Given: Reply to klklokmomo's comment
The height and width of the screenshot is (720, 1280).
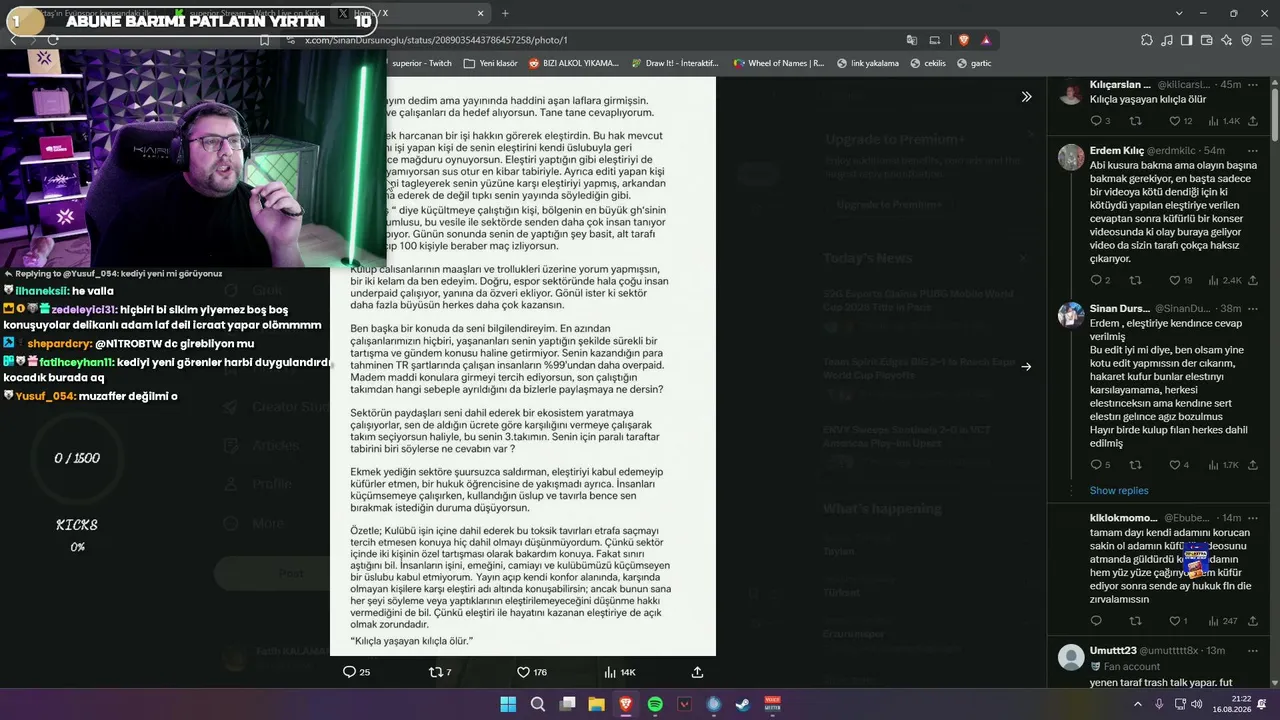Looking at the screenshot, I should click(1096, 621).
